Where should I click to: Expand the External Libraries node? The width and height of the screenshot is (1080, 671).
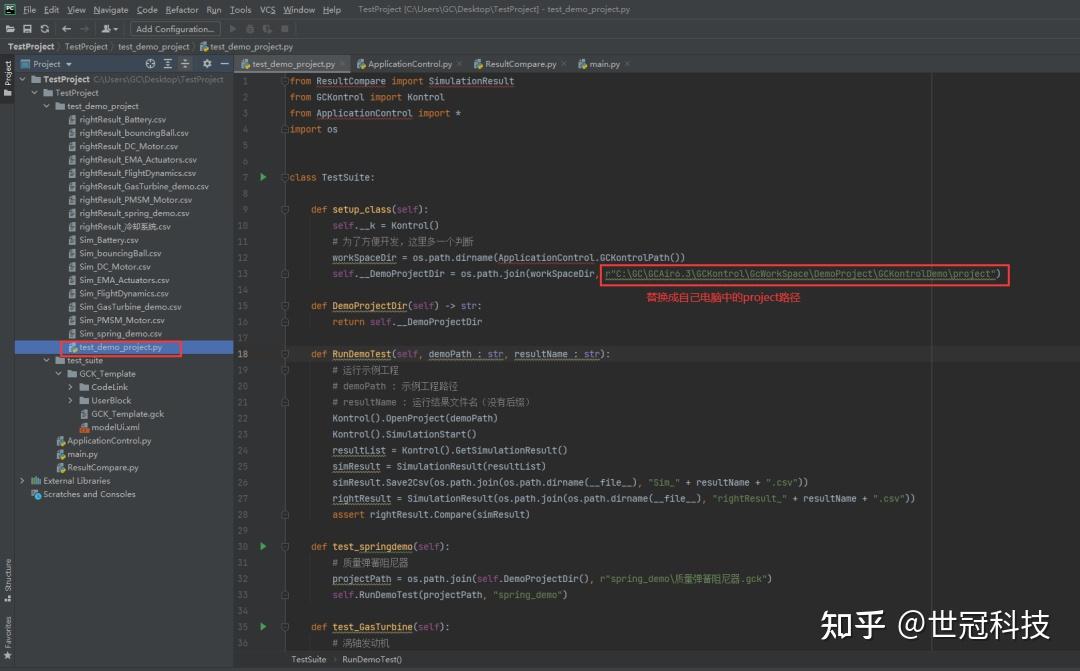[x=22, y=480]
